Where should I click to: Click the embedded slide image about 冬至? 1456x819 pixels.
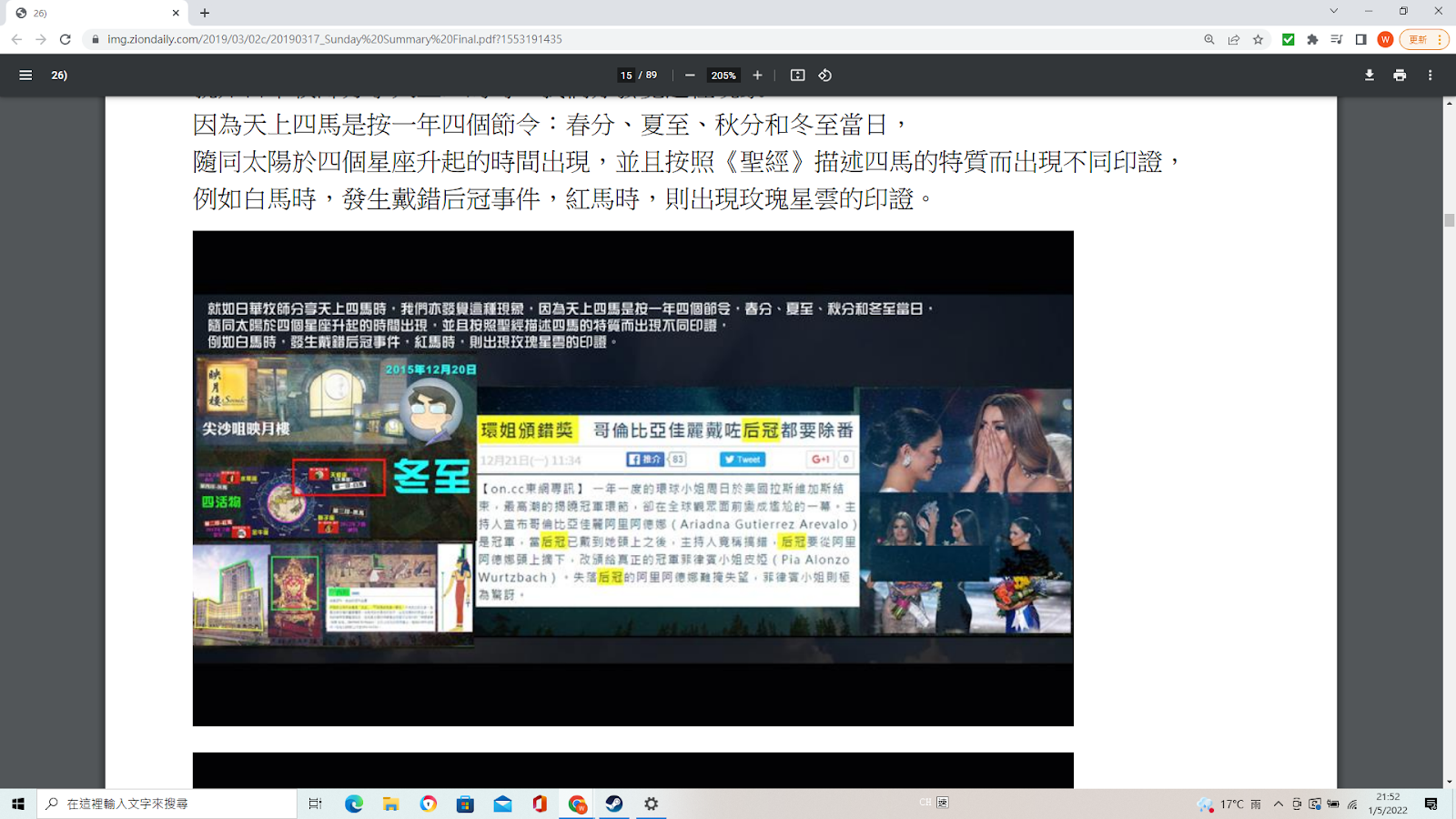coord(633,479)
